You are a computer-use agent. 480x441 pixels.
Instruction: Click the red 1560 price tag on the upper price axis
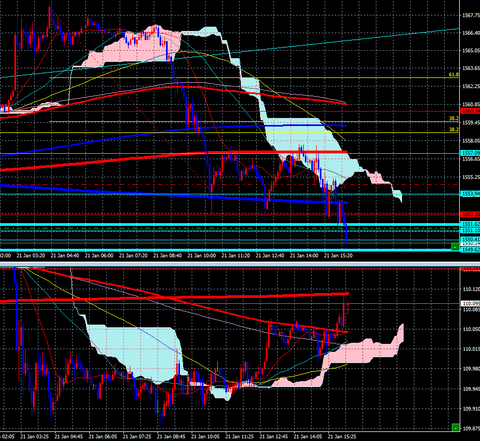tap(470, 111)
